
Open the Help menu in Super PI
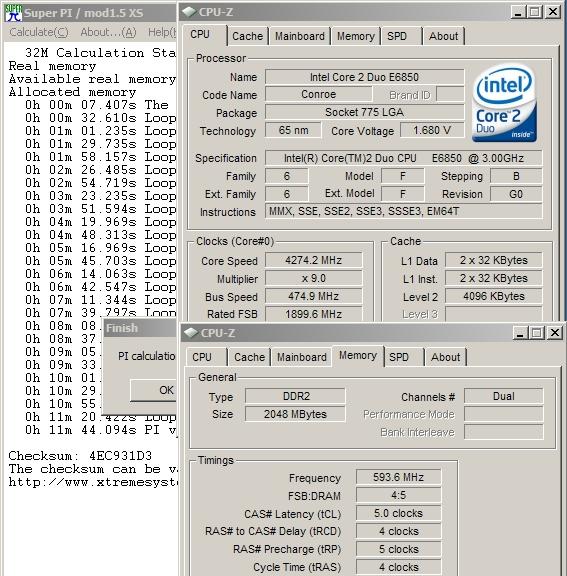point(162,32)
